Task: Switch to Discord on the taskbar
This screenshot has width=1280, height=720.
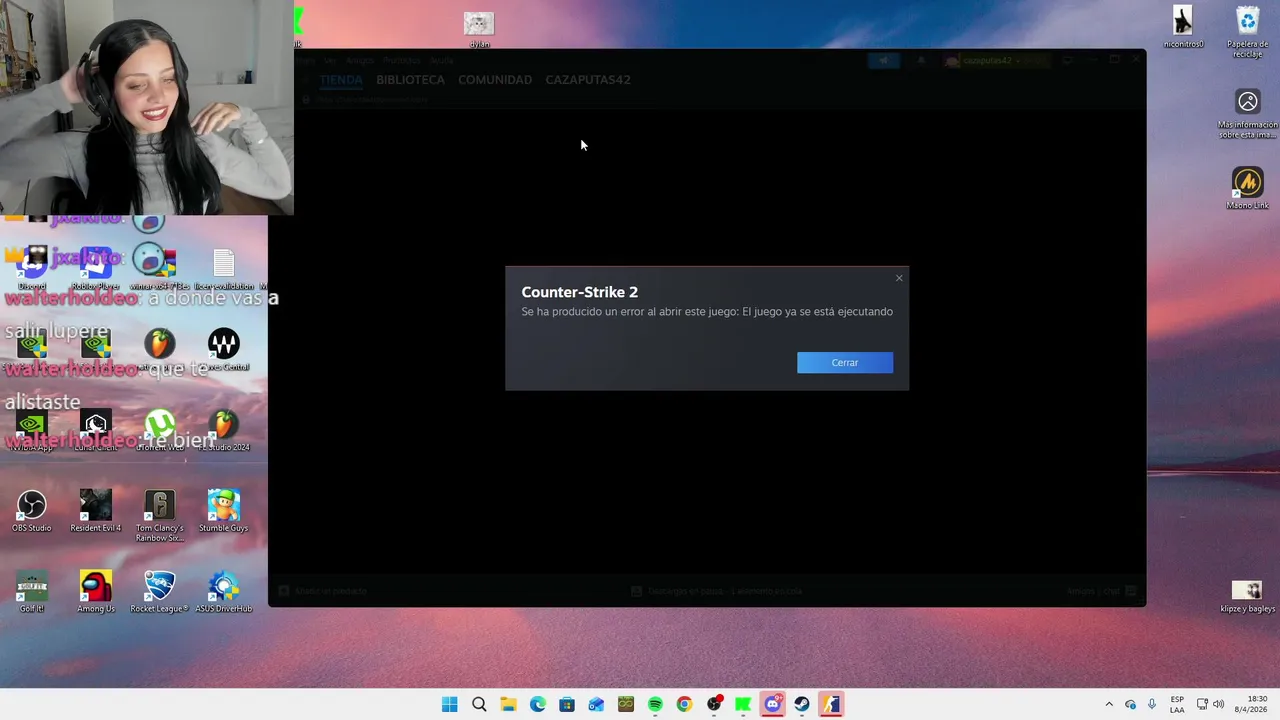Action: pyautogui.click(x=772, y=704)
